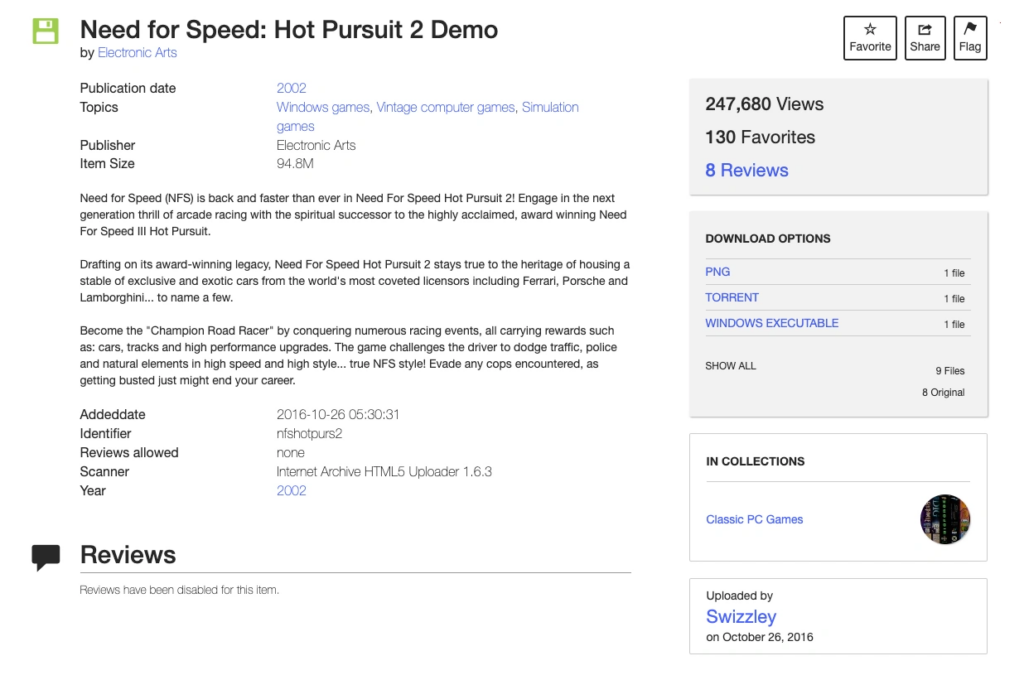
Task: Open the Electronic Arts author link
Action: (137, 53)
